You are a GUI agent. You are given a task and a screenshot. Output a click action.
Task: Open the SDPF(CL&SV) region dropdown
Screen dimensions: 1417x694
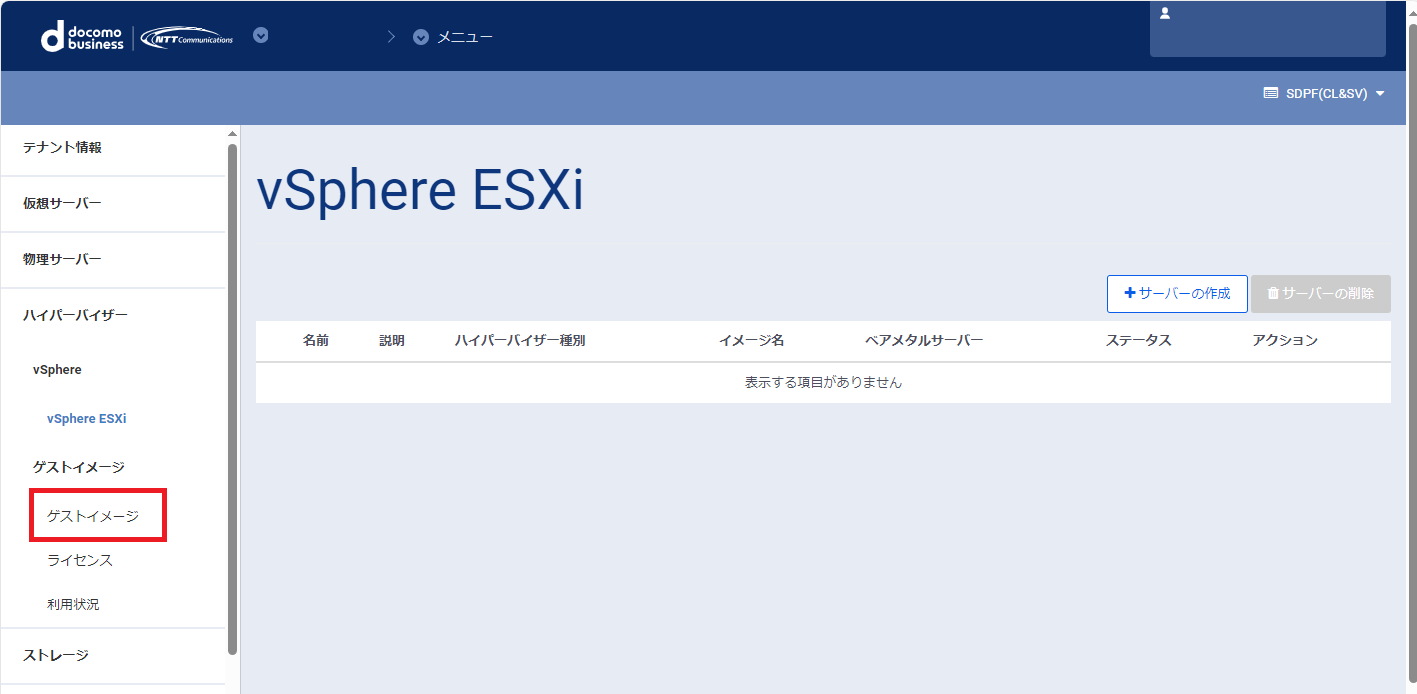(1324, 93)
